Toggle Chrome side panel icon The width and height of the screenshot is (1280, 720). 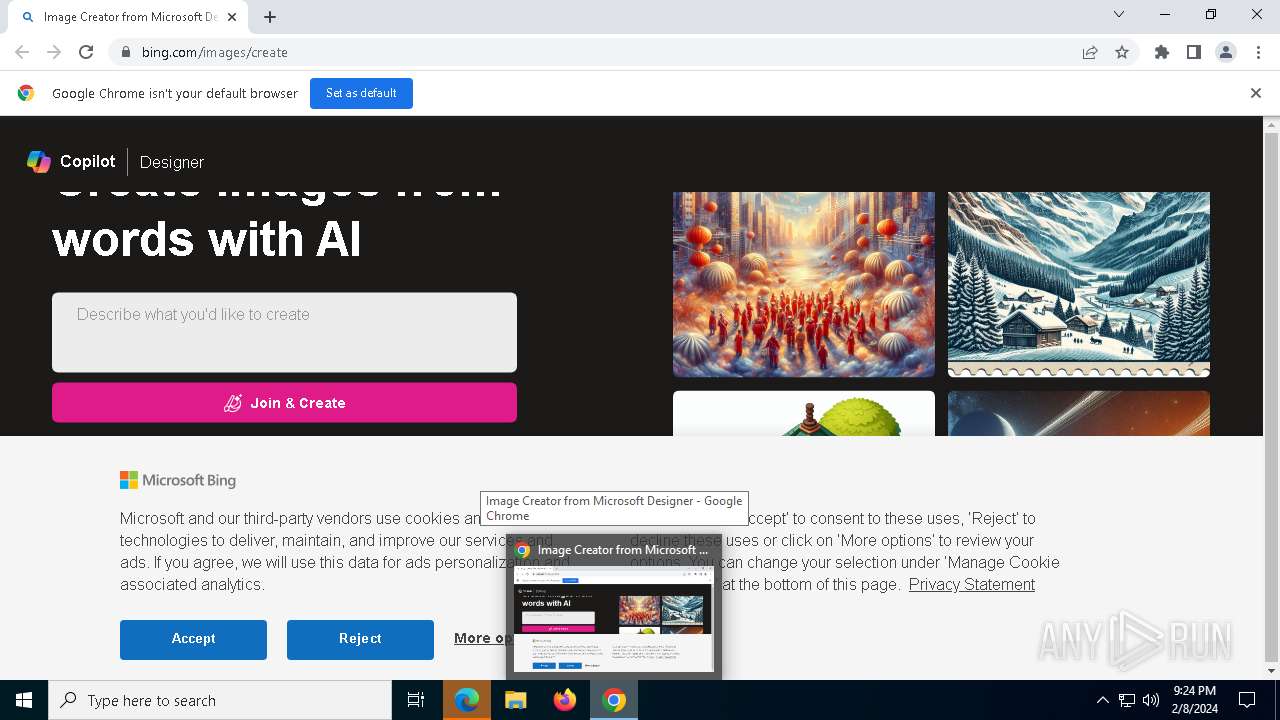1194,52
